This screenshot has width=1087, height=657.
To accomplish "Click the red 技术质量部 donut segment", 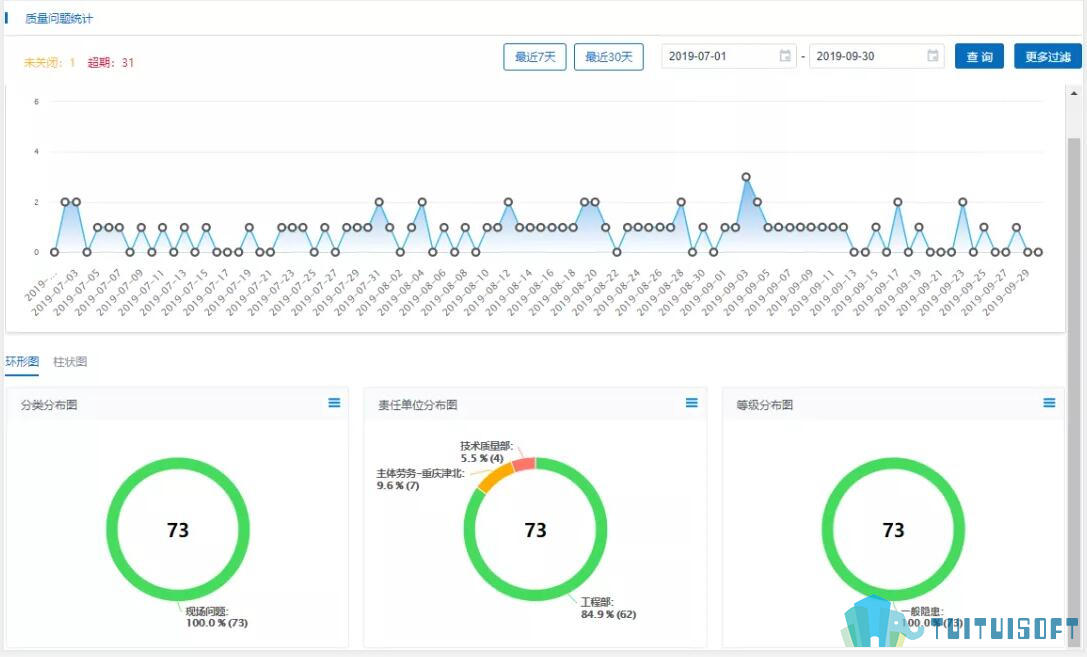I will 524,464.
